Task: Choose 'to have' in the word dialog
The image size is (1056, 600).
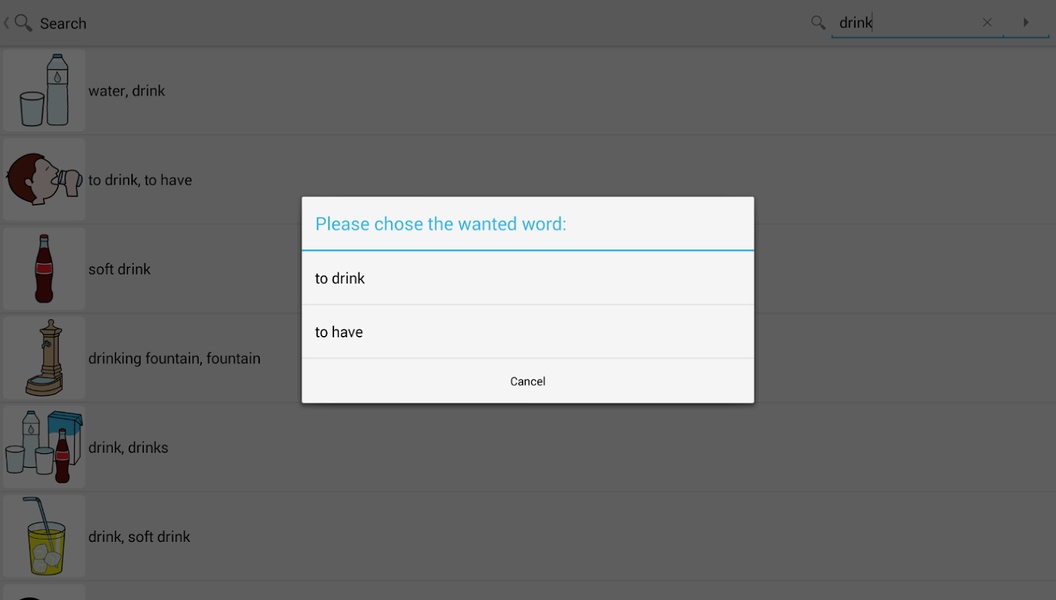Action: pyautogui.click(x=527, y=332)
